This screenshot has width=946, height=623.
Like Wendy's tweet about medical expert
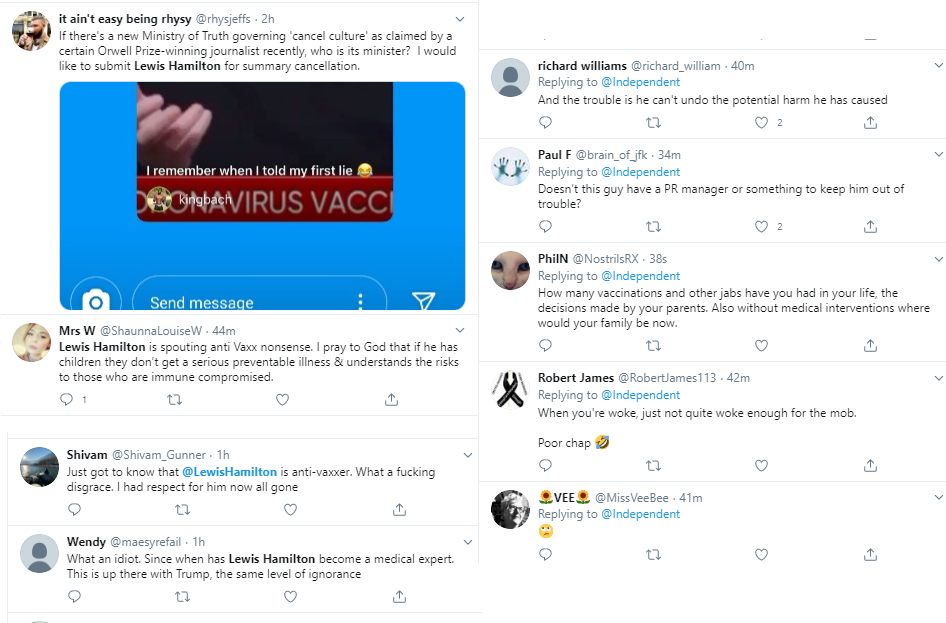pos(290,596)
